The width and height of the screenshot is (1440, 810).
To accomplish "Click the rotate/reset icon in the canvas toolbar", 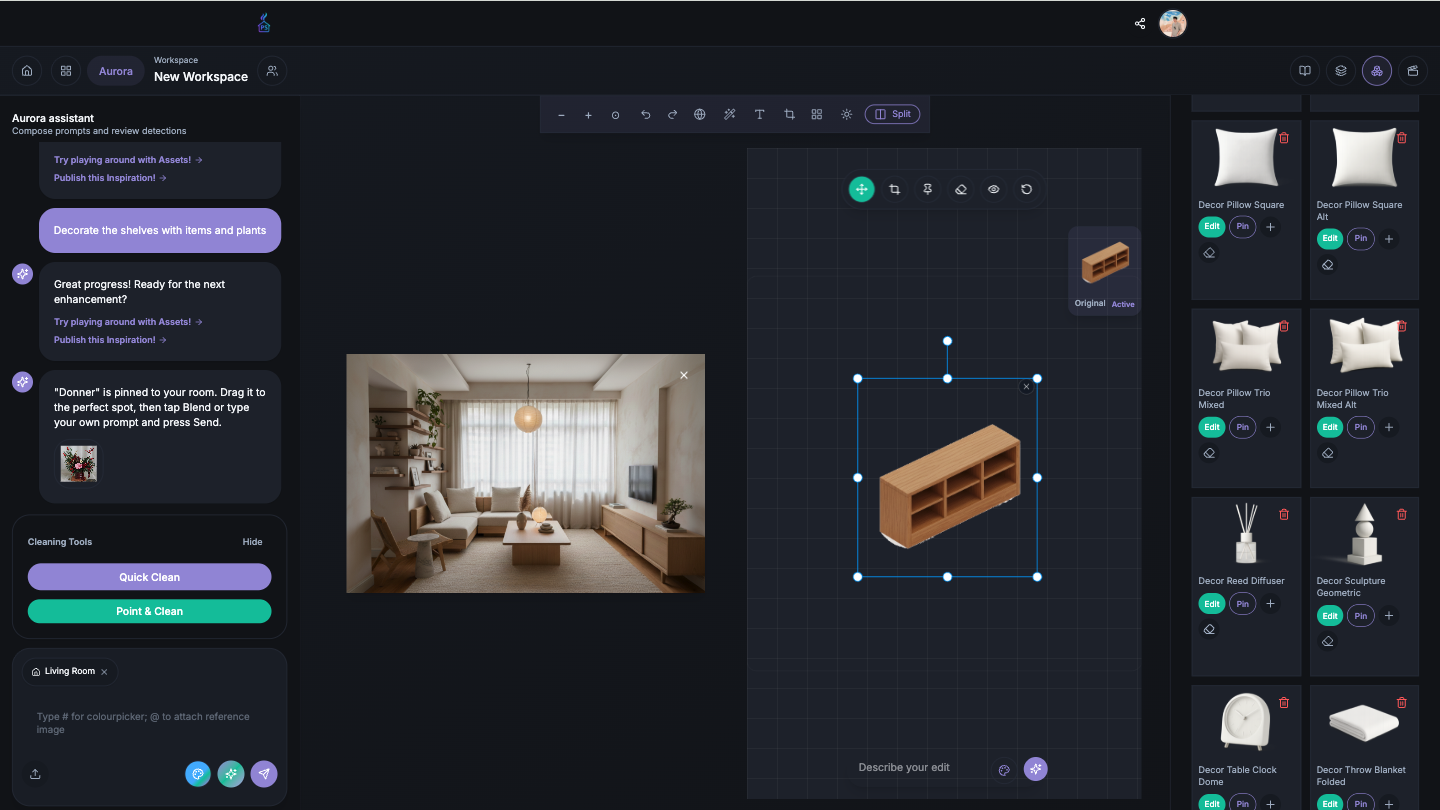I will (x=1027, y=189).
